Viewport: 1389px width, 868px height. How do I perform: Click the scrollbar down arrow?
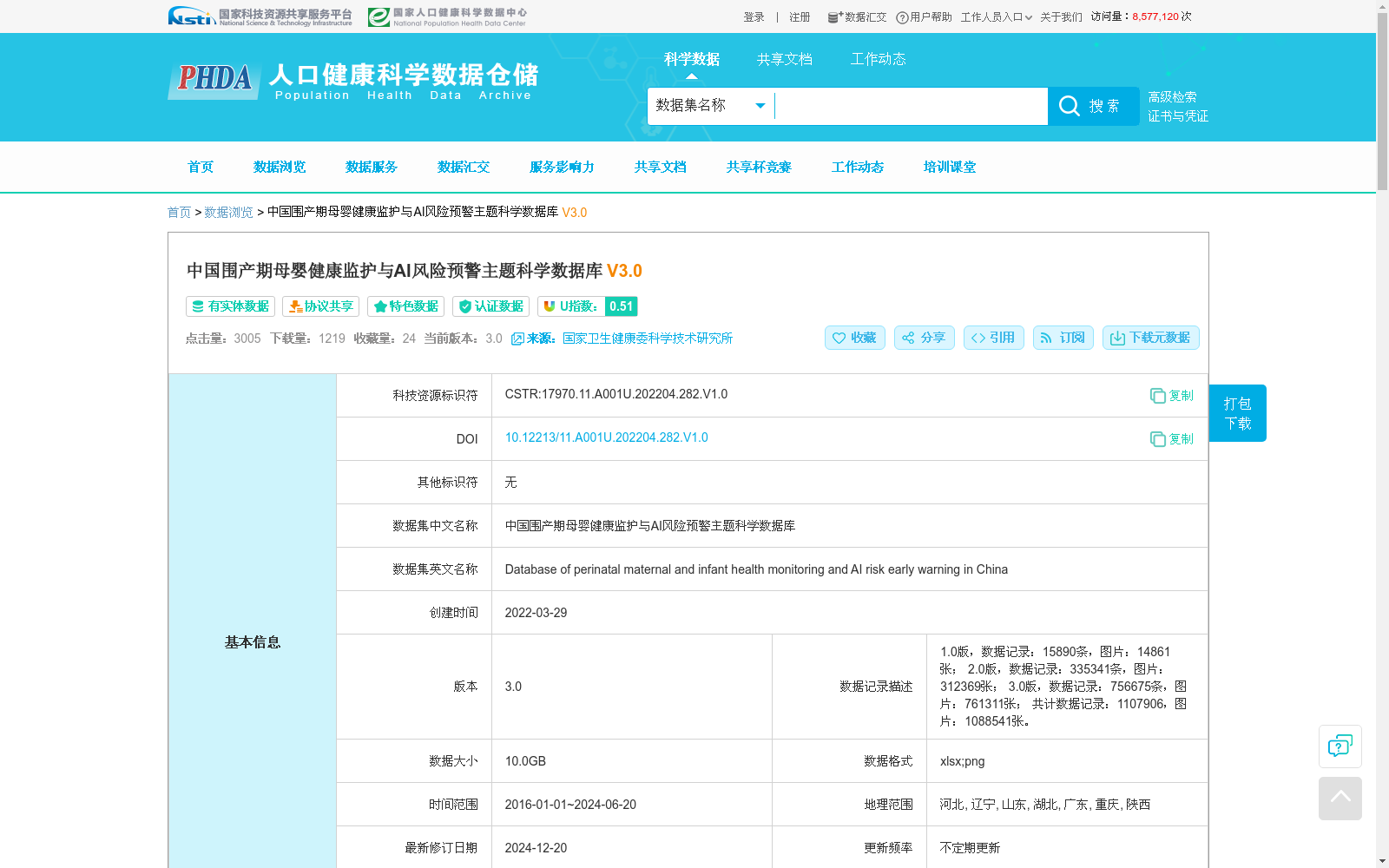click(1382, 861)
